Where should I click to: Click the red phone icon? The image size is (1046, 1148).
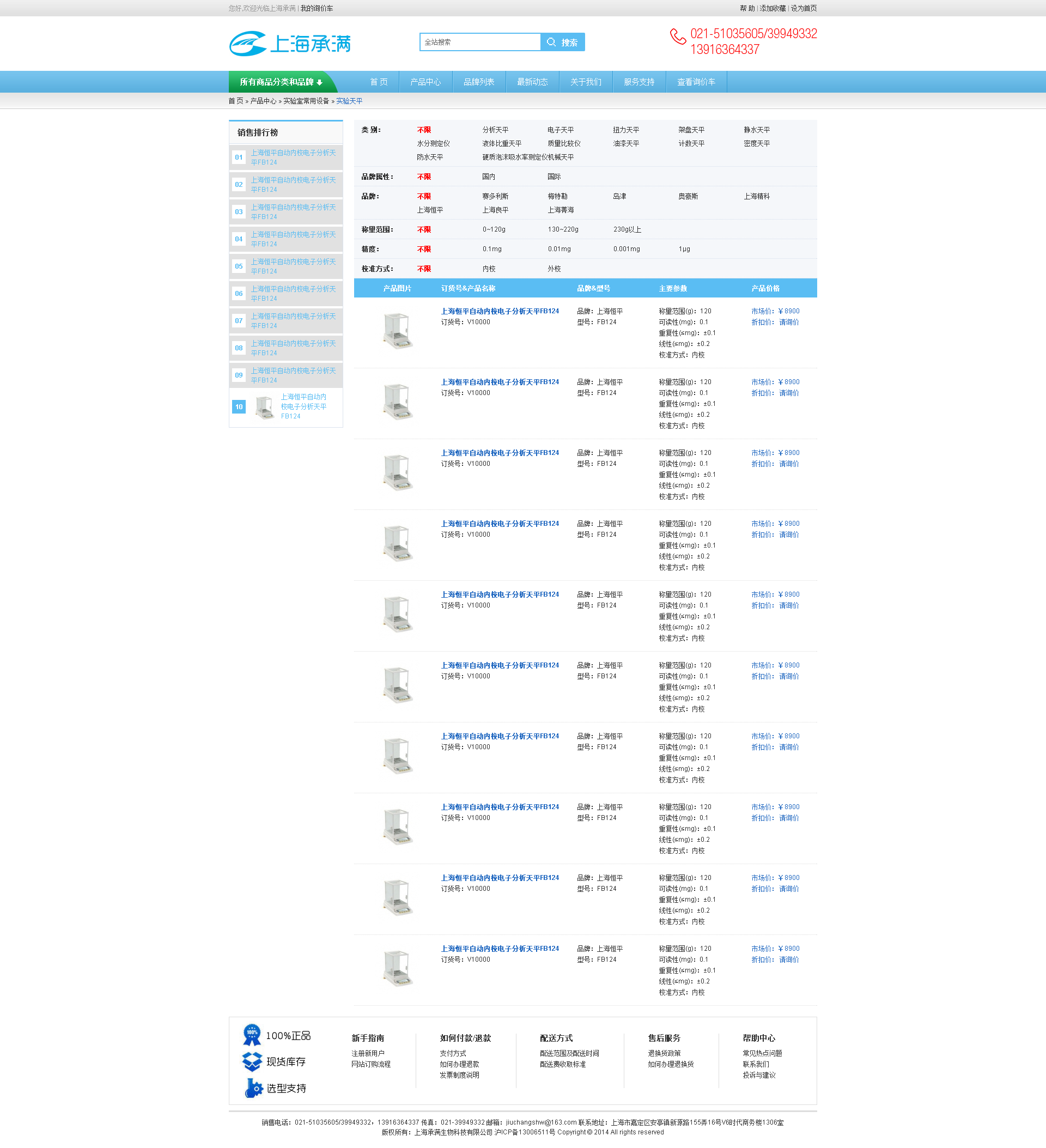coord(677,37)
